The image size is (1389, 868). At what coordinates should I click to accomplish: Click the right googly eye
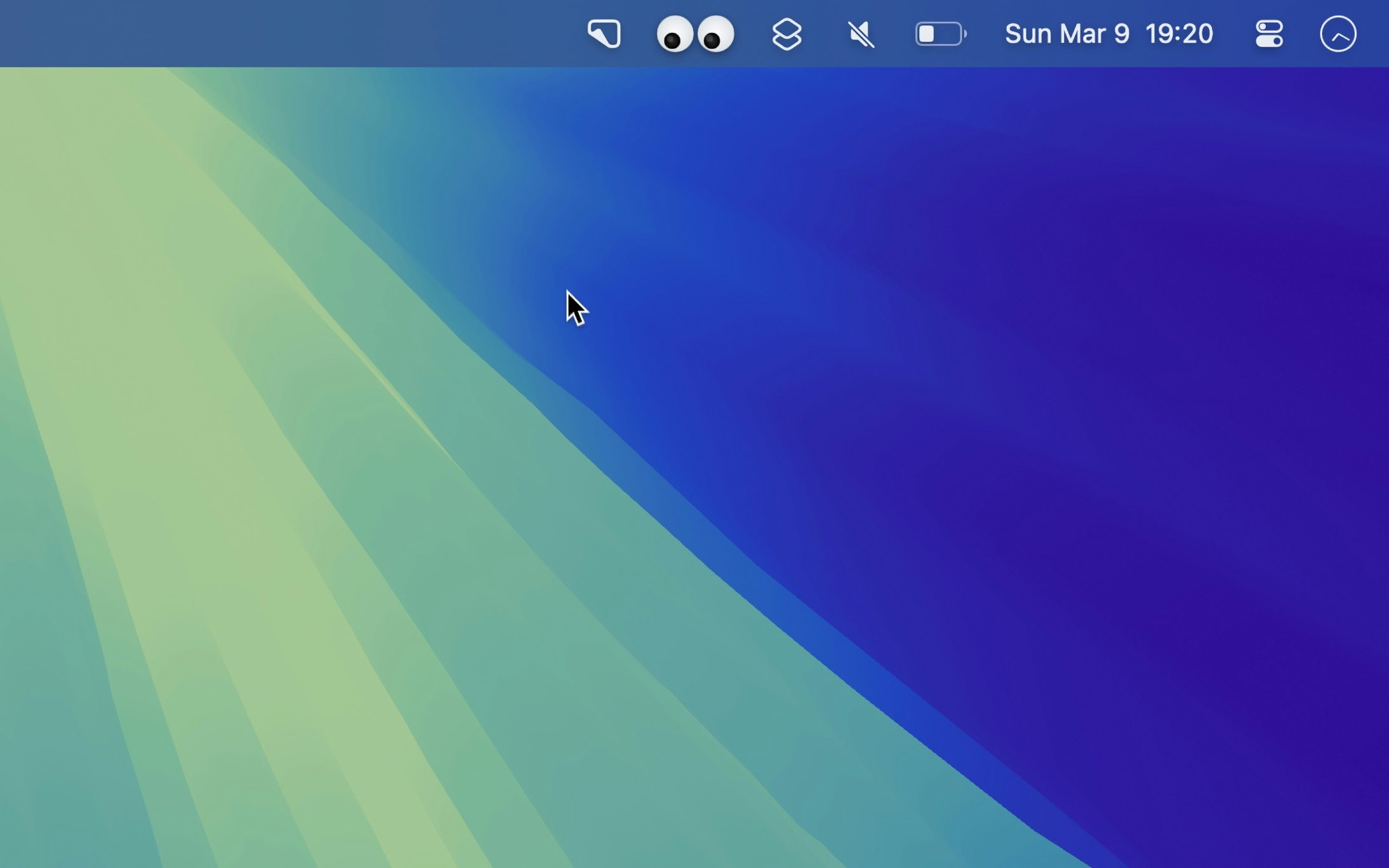coord(716,34)
